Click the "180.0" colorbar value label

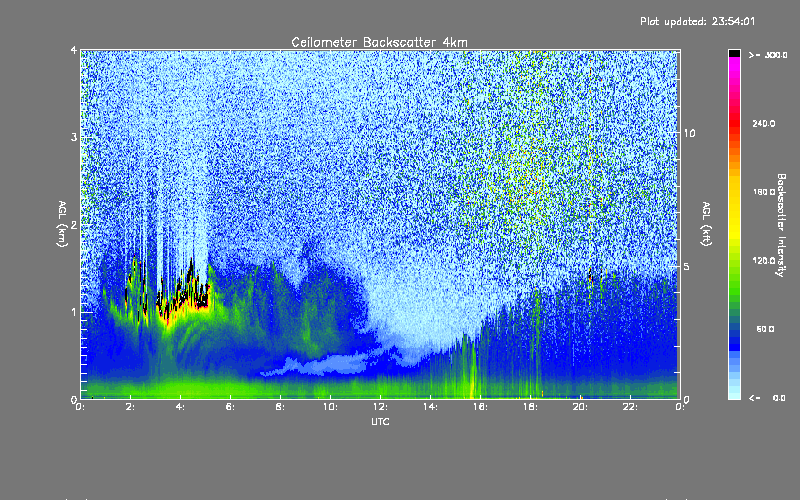pyautogui.click(x=764, y=192)
